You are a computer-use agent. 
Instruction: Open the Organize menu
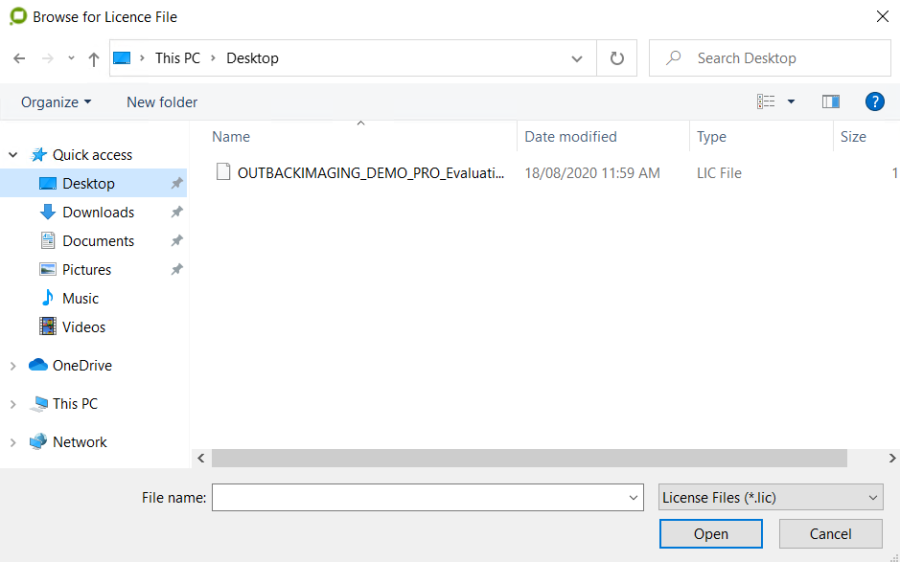(x=56, y=102)
